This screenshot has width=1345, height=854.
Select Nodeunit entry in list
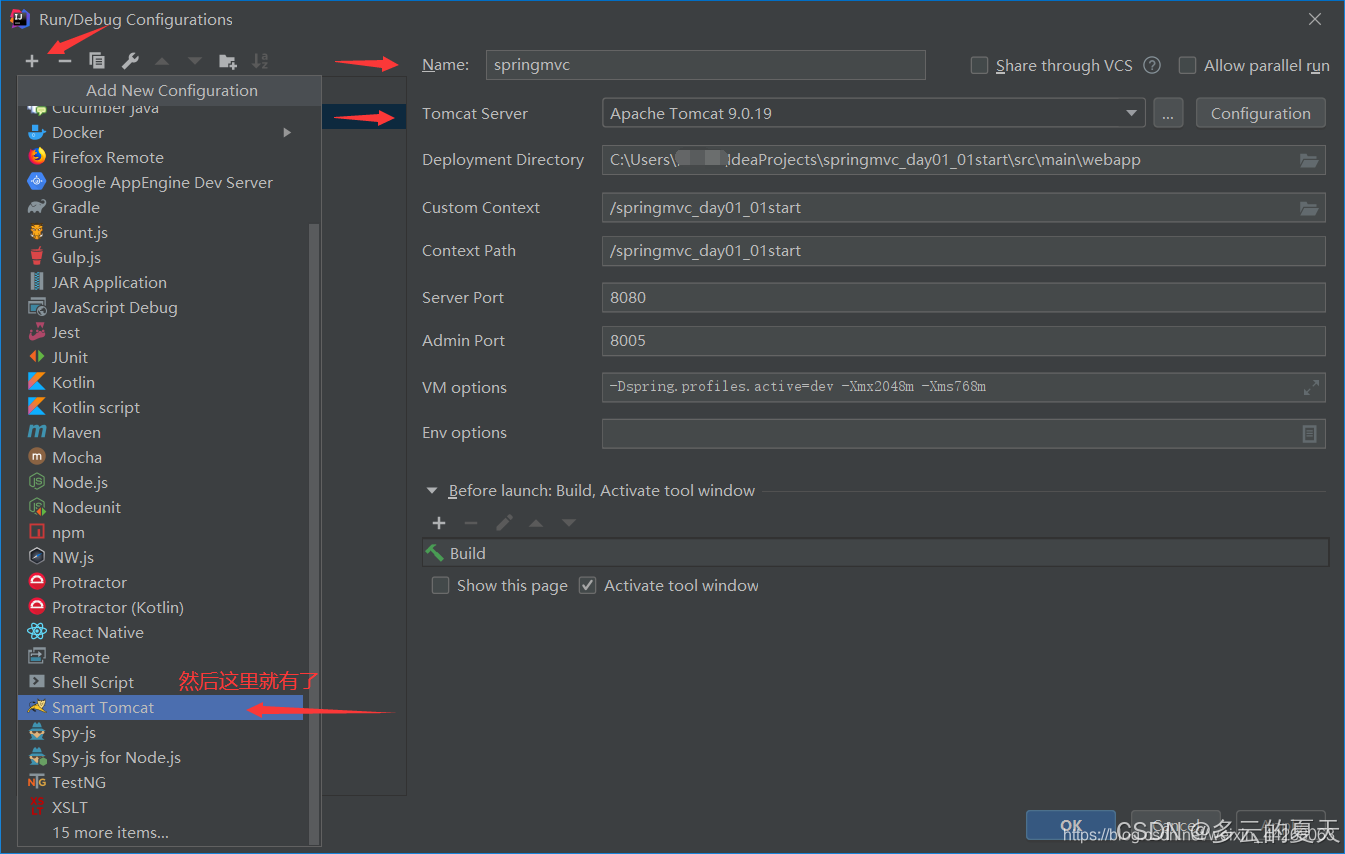pos(160,507)
